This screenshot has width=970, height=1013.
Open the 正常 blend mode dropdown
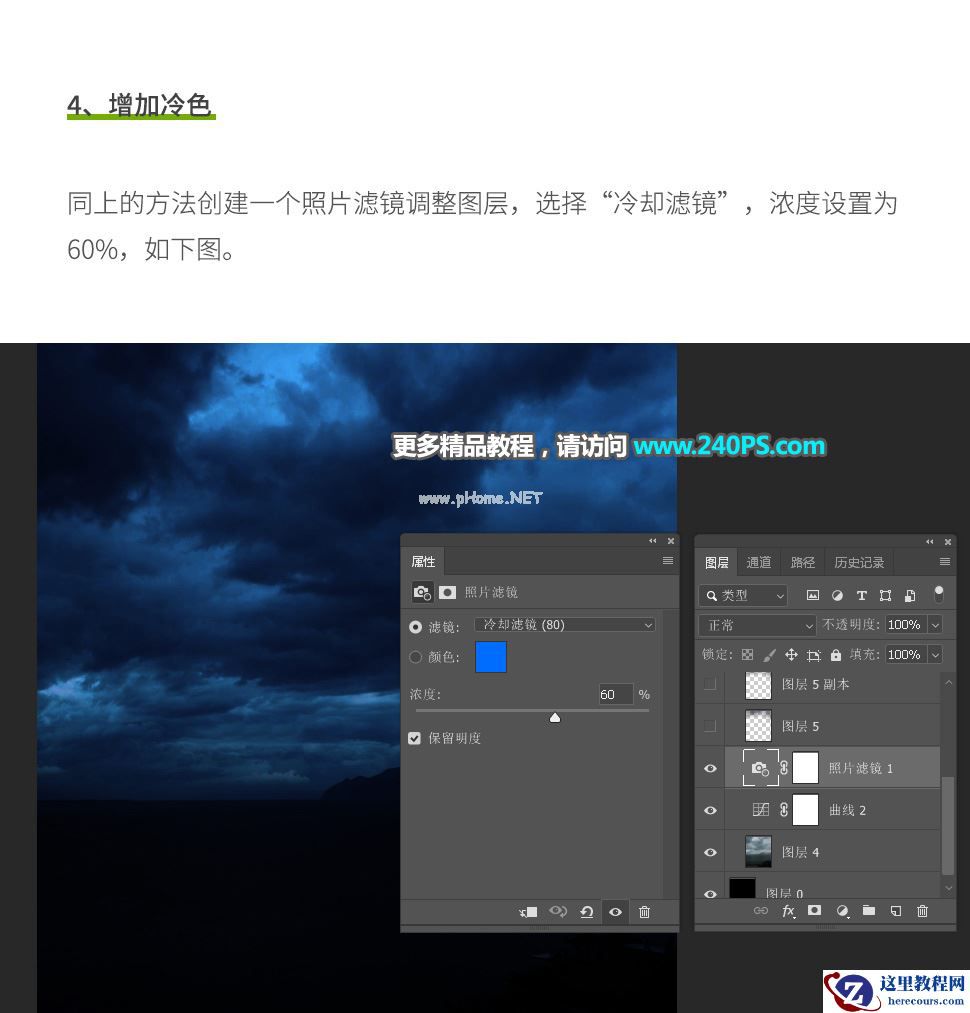coord(756,624)
